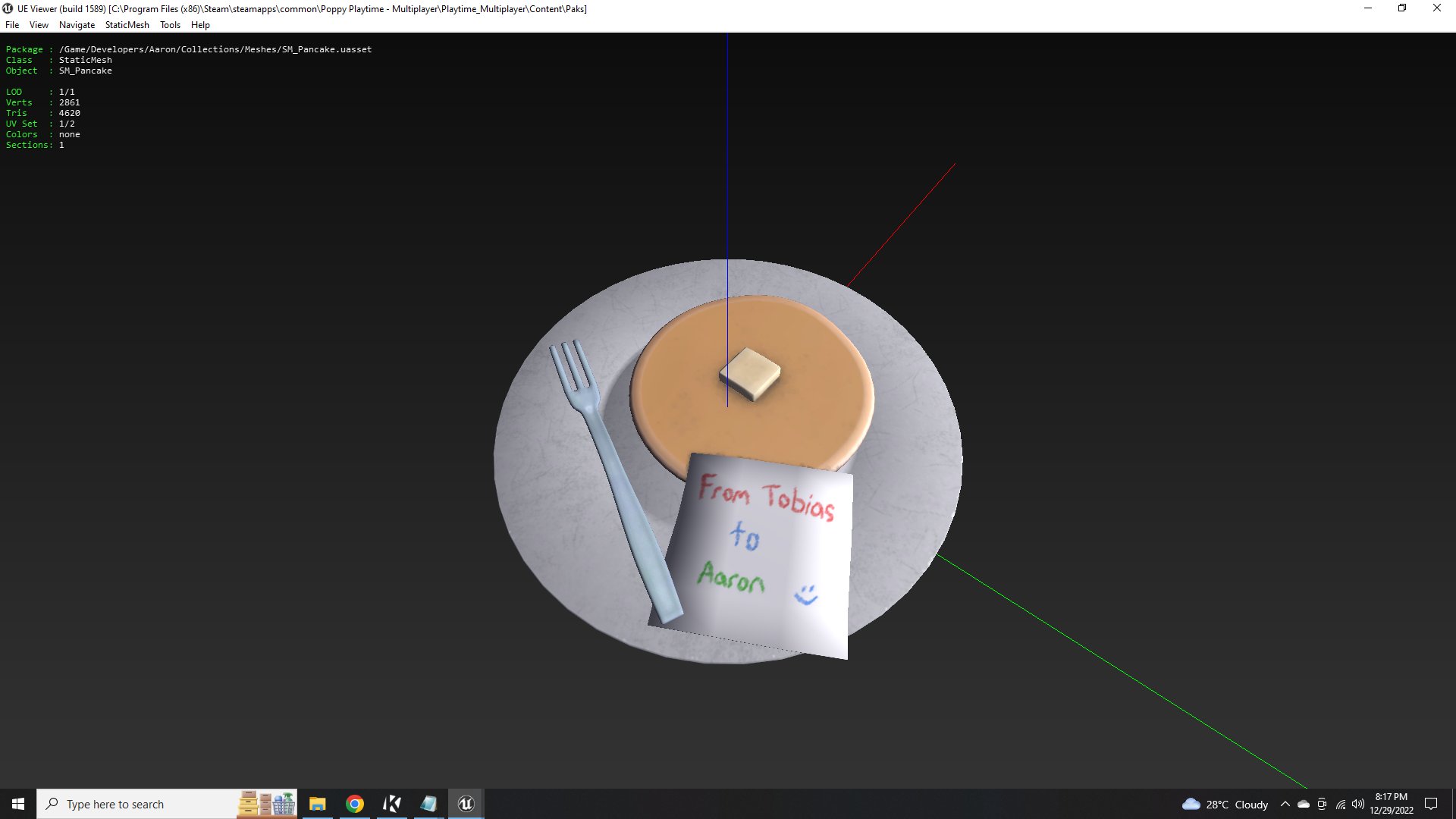The image size is (1456, 819).
Task: Restore down the UE Viewer window
Action: (x=1402, y=8)
